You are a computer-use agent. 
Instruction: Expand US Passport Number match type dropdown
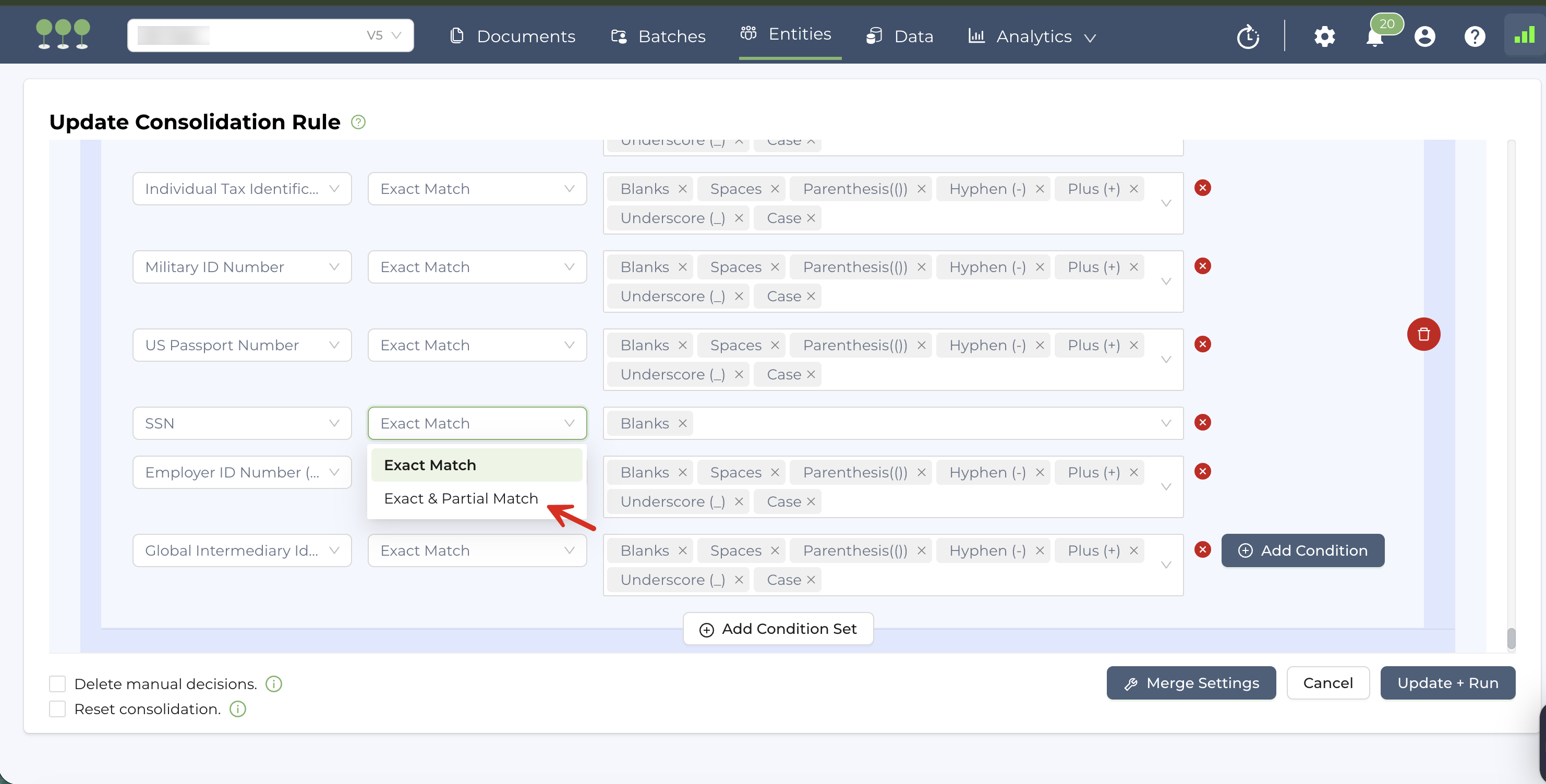point(477,345)
